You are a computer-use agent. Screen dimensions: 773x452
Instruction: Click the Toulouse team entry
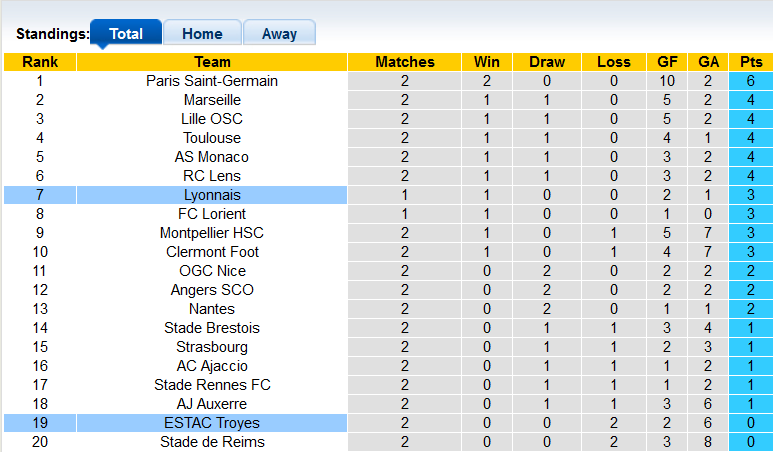coord(212,138)
